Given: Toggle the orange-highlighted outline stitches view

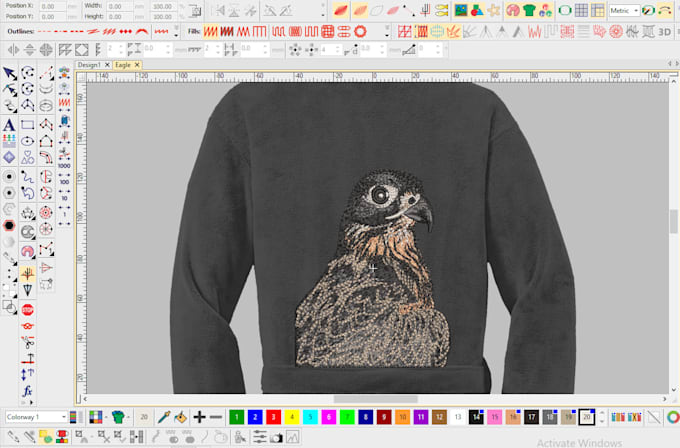Looking at the screenshot, I should pyautogui.click(x=360, y=10).
